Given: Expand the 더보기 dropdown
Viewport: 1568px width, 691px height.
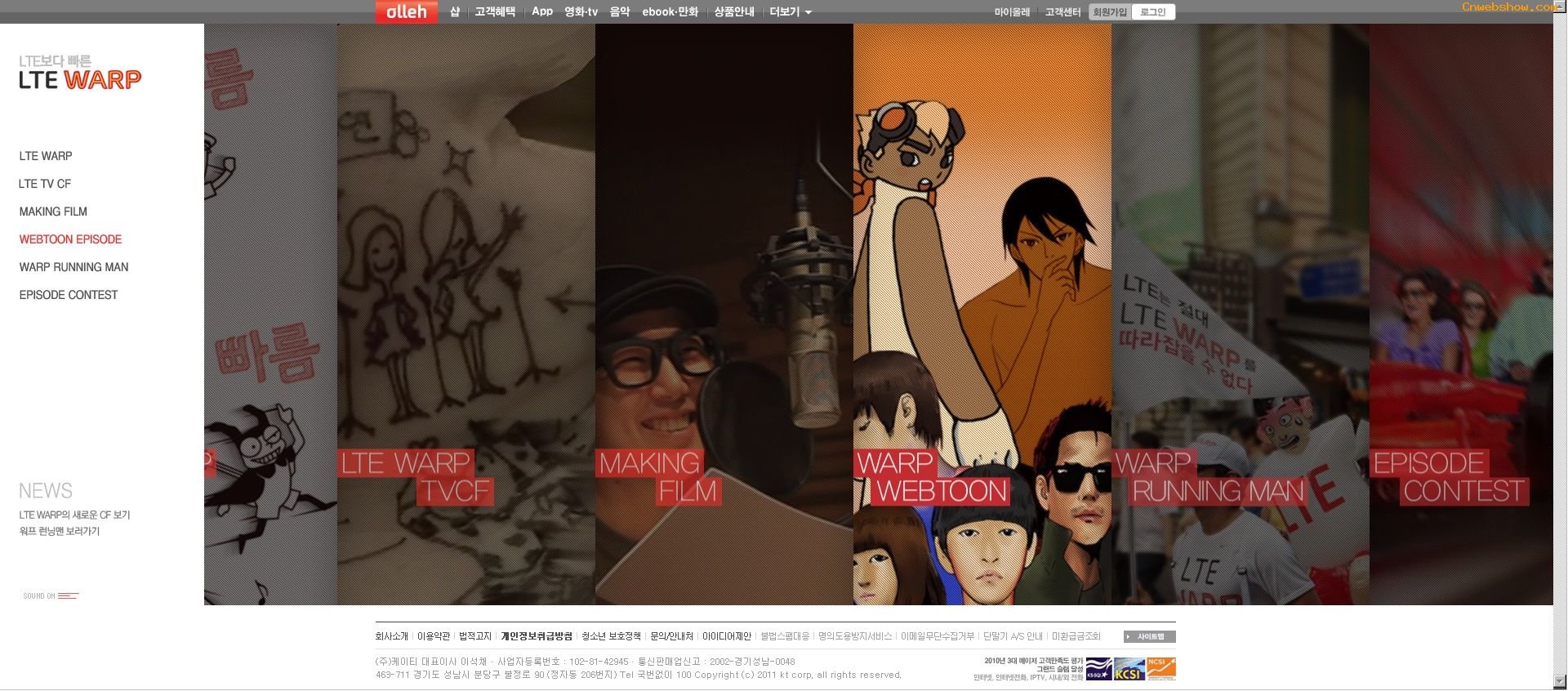Looking at the screenshot, I should coord(791,11).
